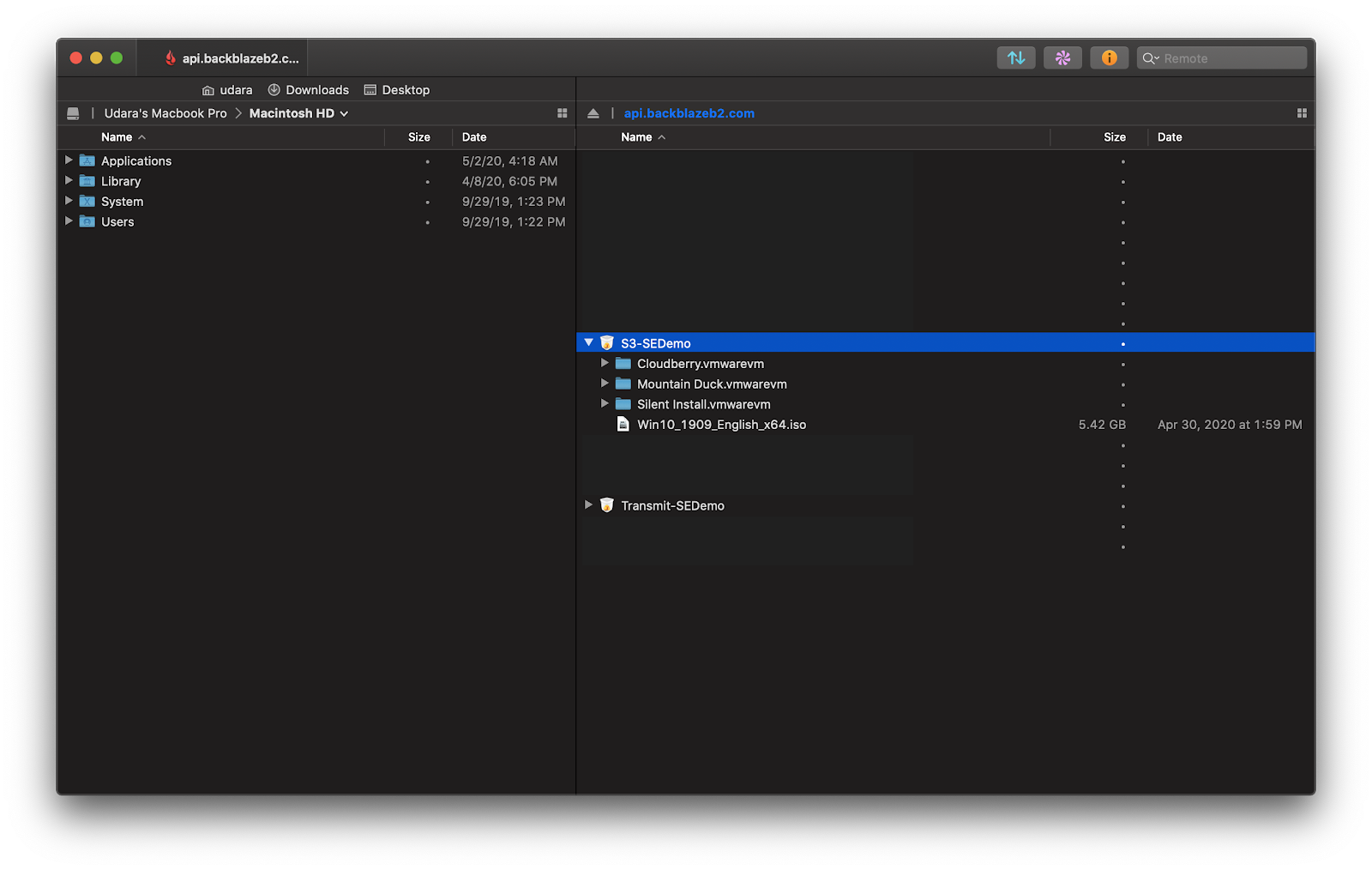Click the Activity pinwheel toolbar icon
The height and width of the screenshot is (870, 1372).
pyautogui.click(x=1062, y=57)
